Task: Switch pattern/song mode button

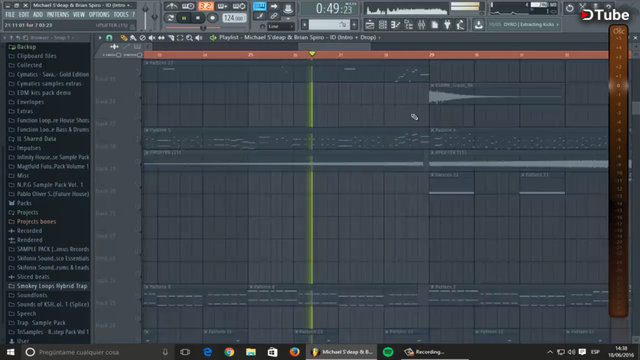Action: (171, 18)
